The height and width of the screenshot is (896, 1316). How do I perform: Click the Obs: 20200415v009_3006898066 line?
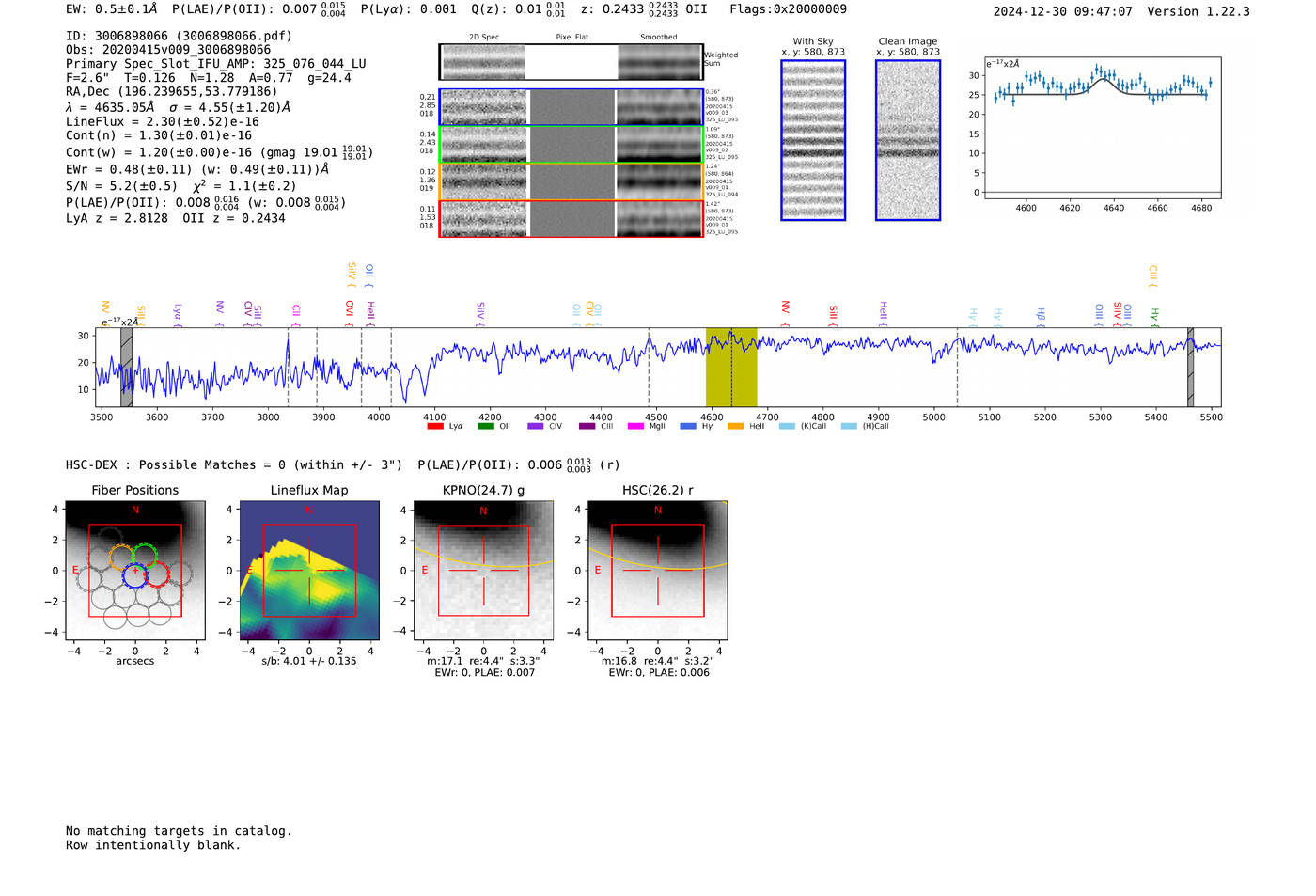(x=168, y=50)
